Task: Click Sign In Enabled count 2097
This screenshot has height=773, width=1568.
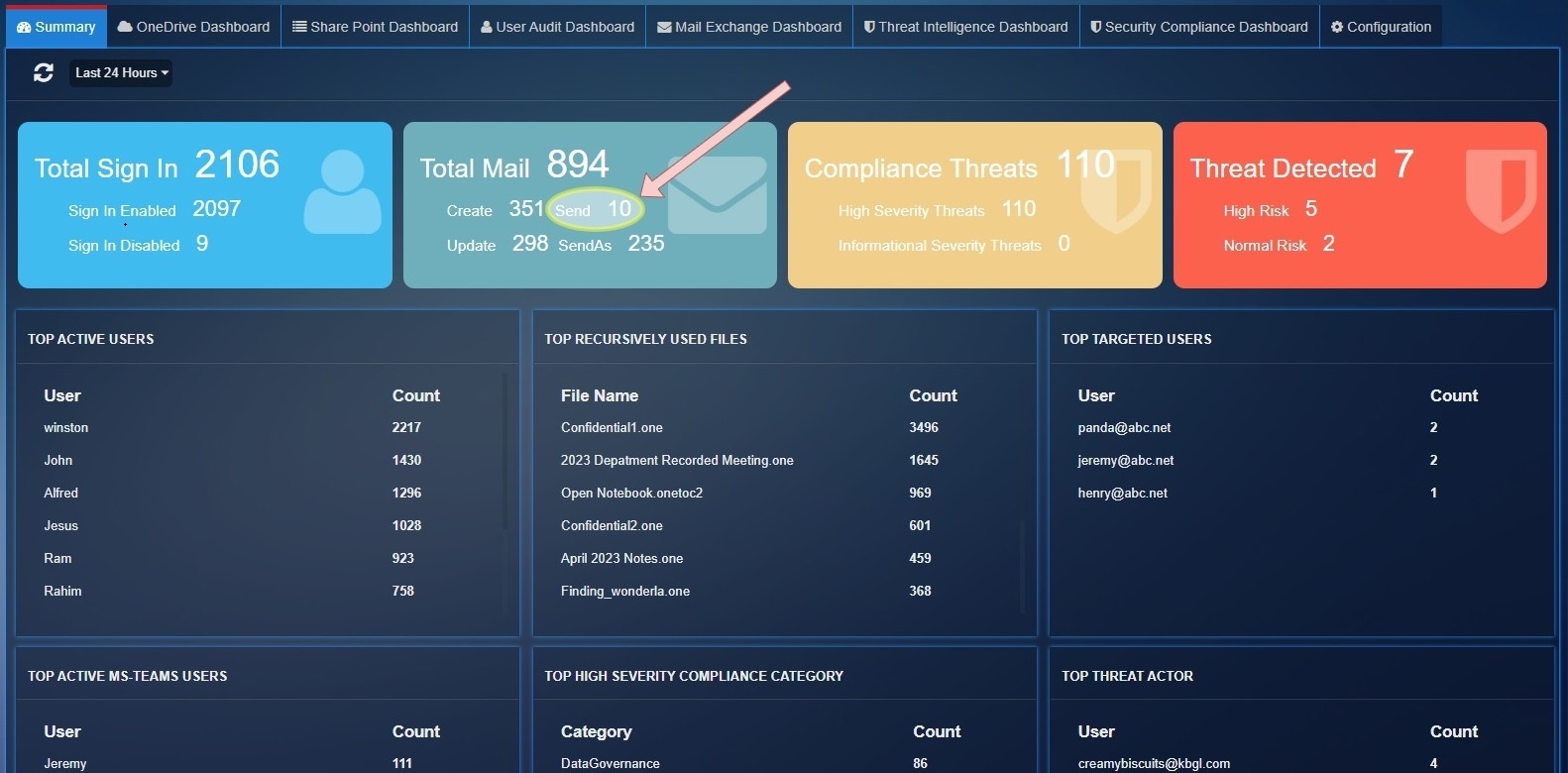Action: (216, 209)
